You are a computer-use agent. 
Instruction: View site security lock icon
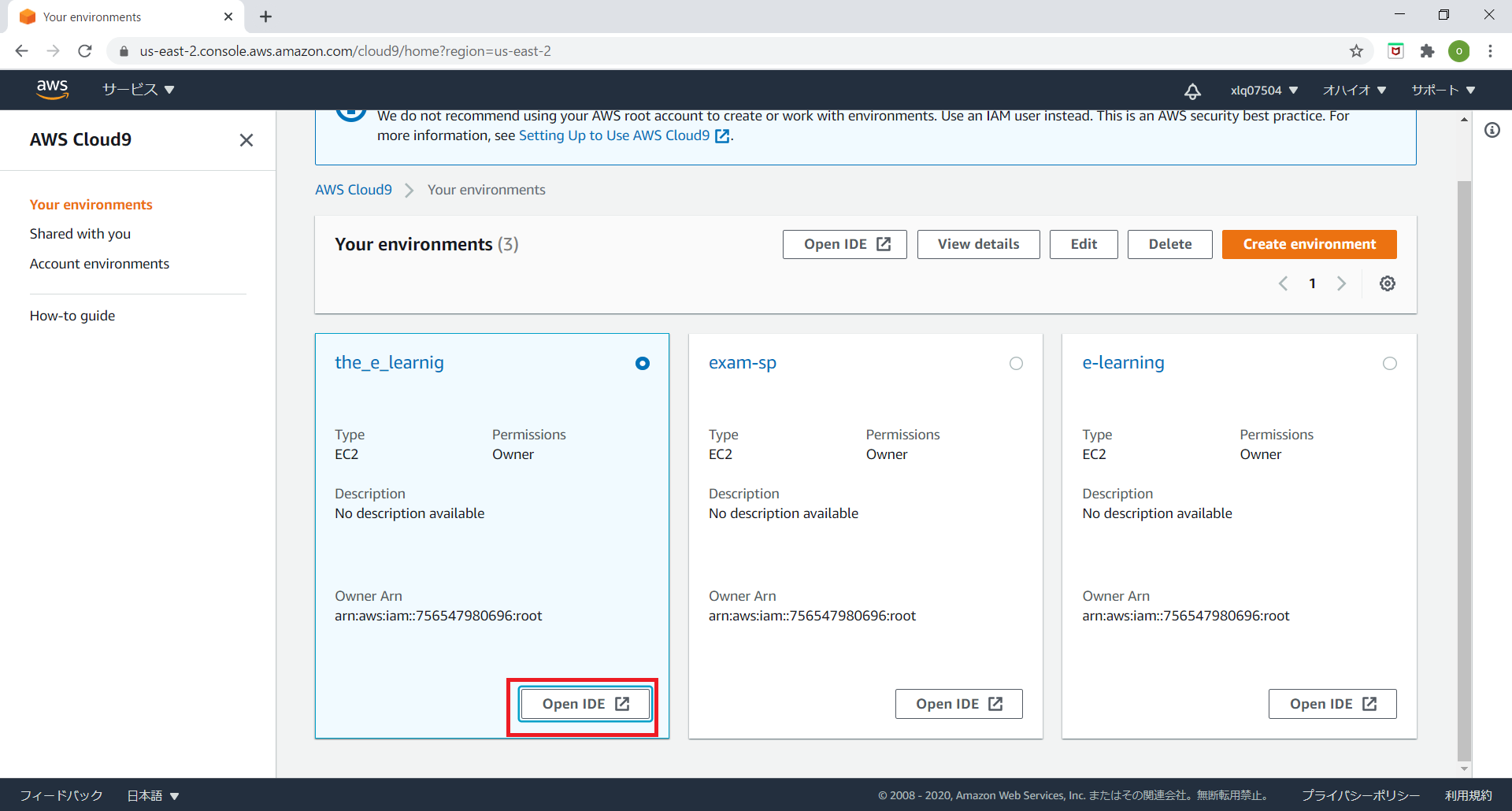click(124, 51)
